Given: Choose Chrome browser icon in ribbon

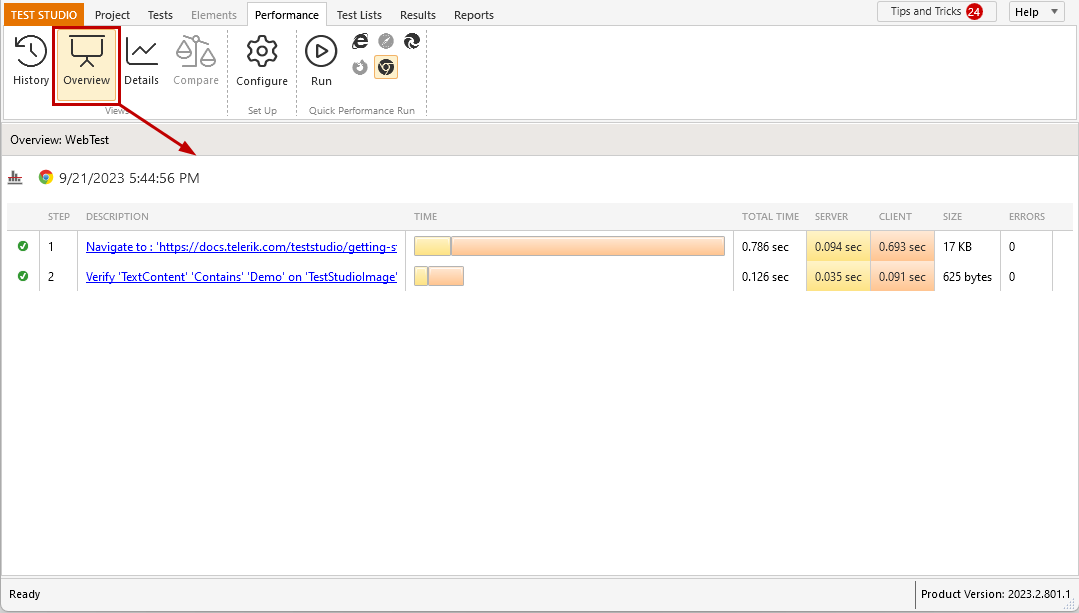Looking at the screenshot, I should [x=386, y=67].
